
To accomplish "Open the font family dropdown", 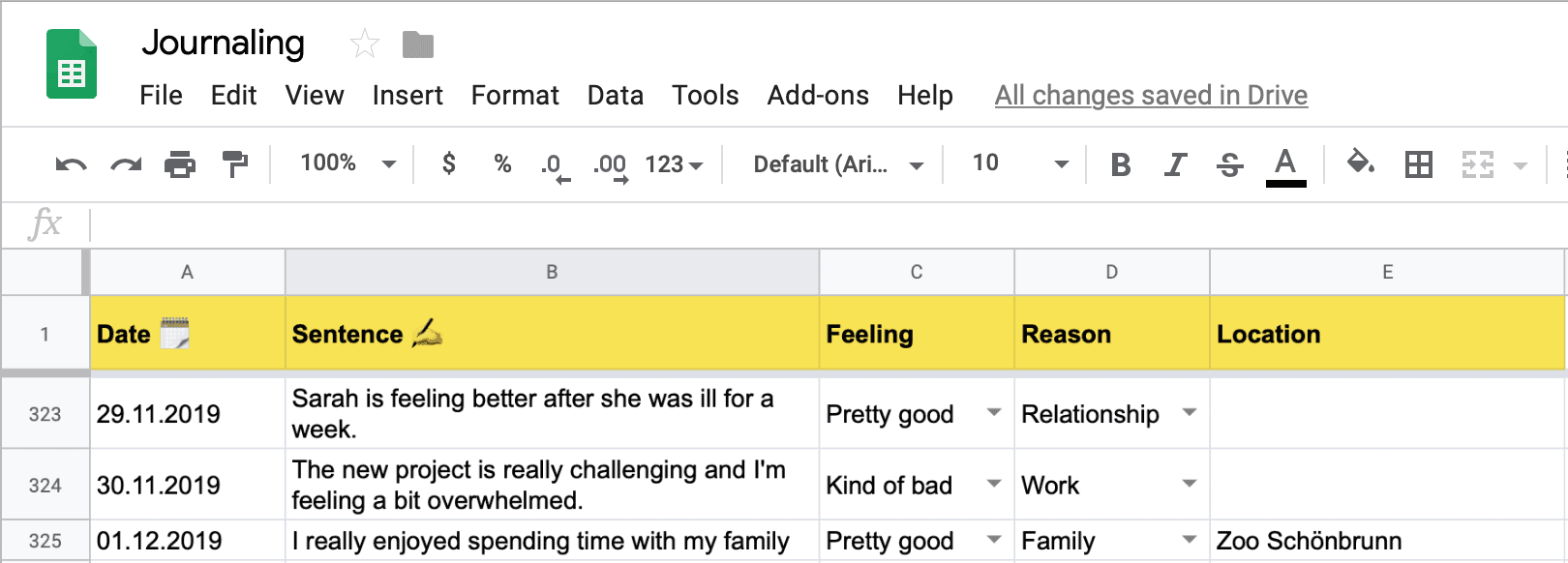I will (838, 164).
